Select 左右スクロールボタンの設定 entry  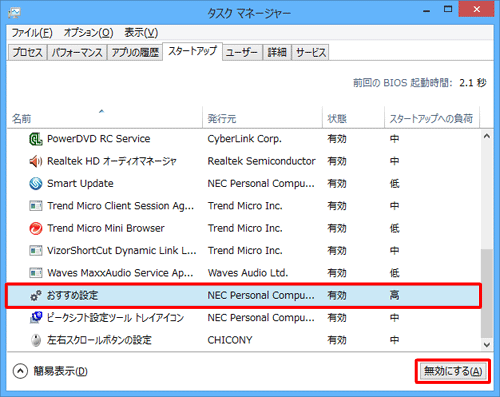pos(99,340)
